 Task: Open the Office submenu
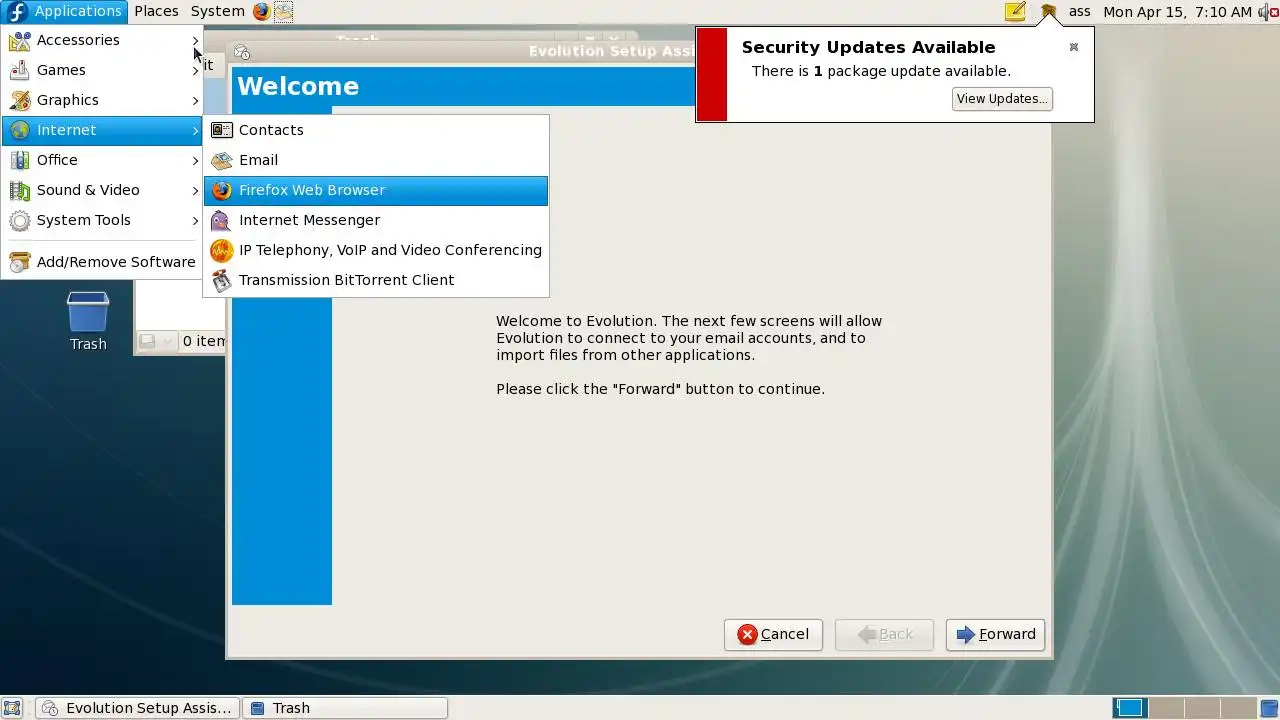[x=102, y=160]
